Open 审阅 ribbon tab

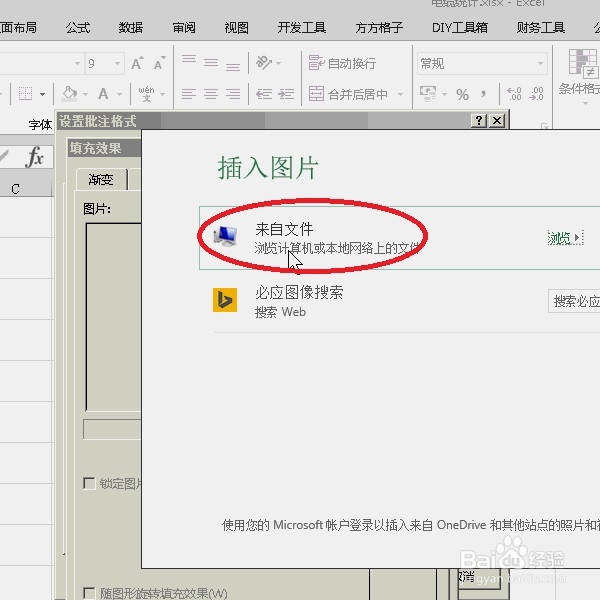[184, 28]
